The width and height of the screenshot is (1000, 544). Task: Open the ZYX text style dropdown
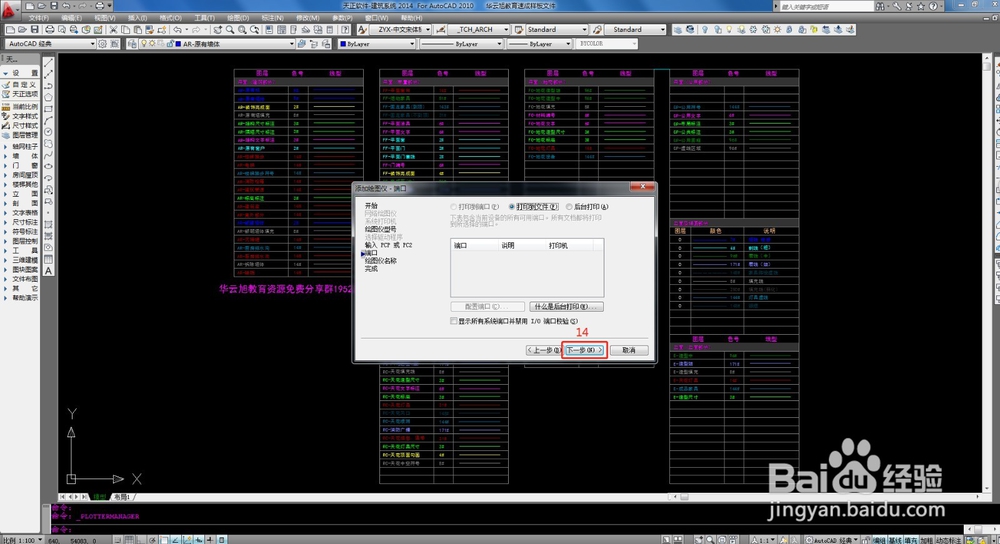[428, 30]
